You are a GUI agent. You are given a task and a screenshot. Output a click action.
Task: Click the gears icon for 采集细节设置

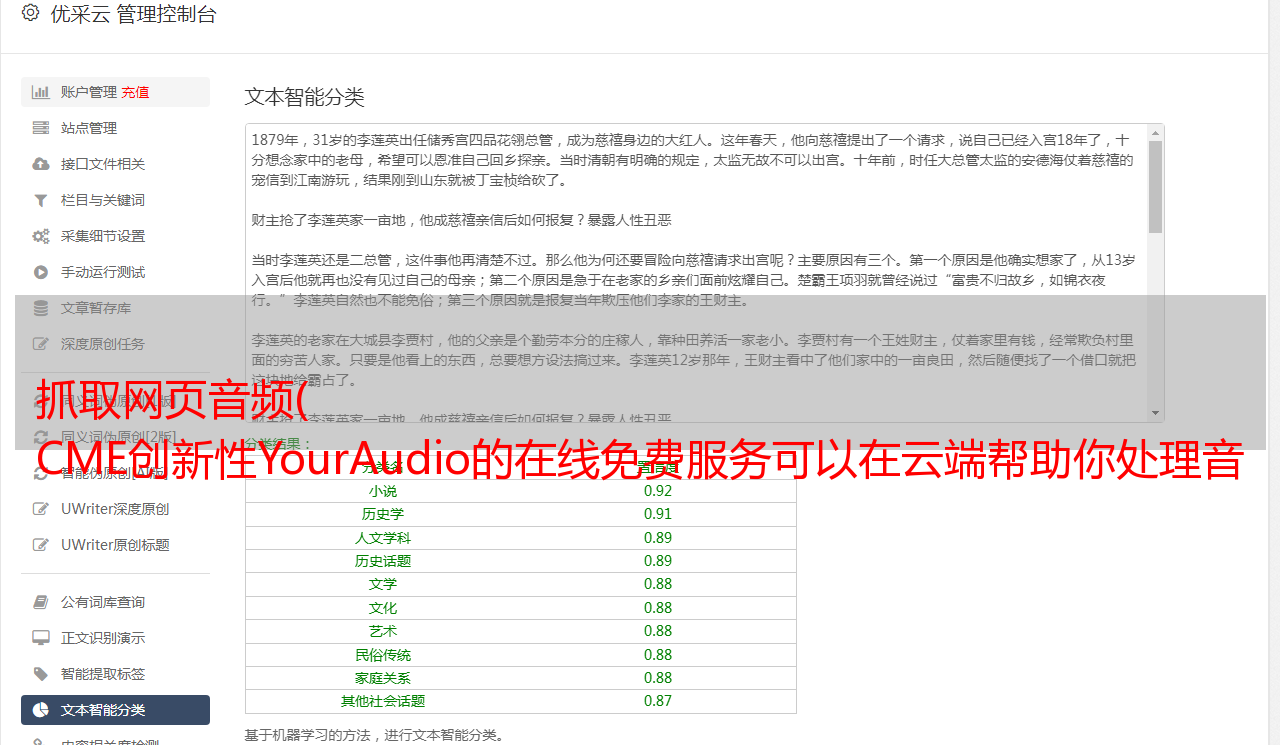click(x=41, y=236)
